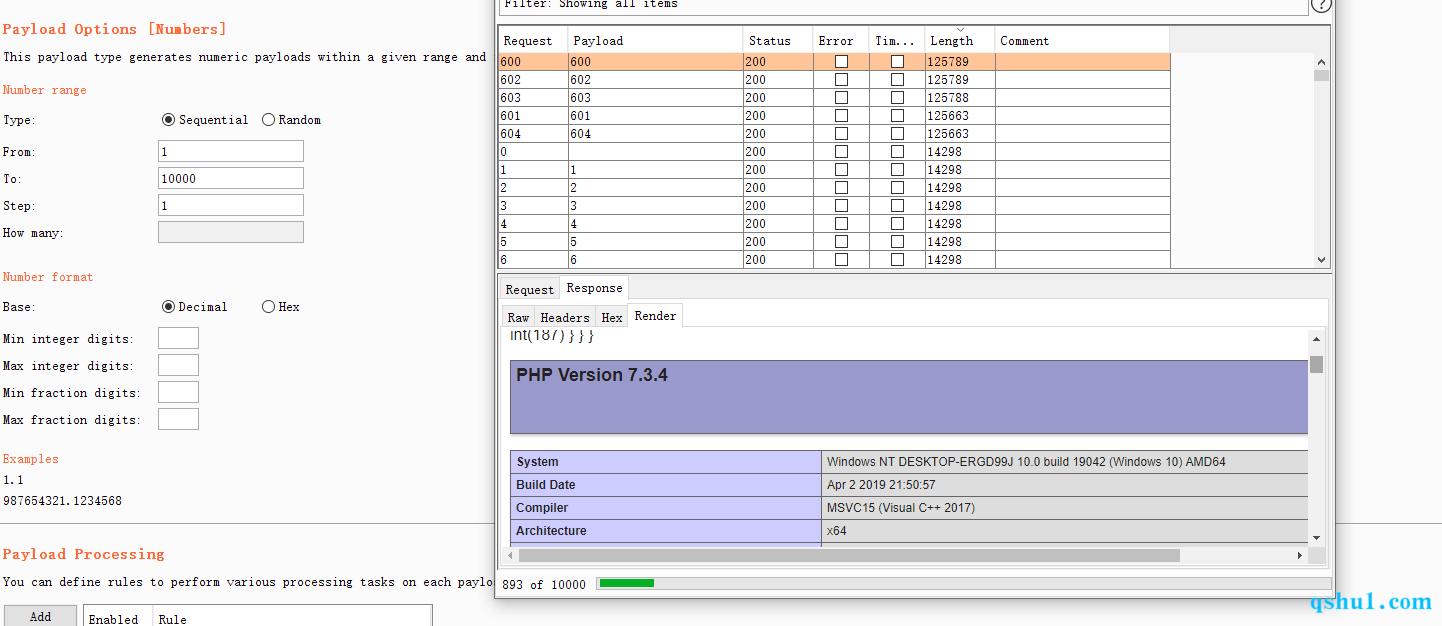1442x626 pixels.
Task: Open the Headers response view
Action: 565,317
